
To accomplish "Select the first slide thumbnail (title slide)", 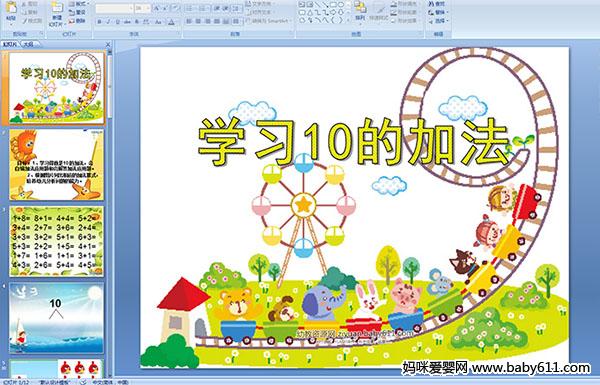I will 56,88.
